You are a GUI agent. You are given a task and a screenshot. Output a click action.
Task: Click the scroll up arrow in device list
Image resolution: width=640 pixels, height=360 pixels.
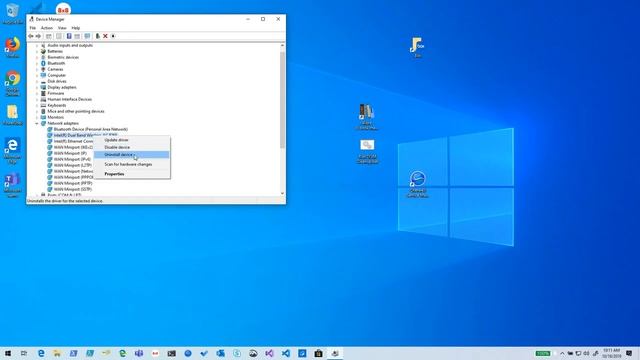pyautogui.click(x=282, y=45)
